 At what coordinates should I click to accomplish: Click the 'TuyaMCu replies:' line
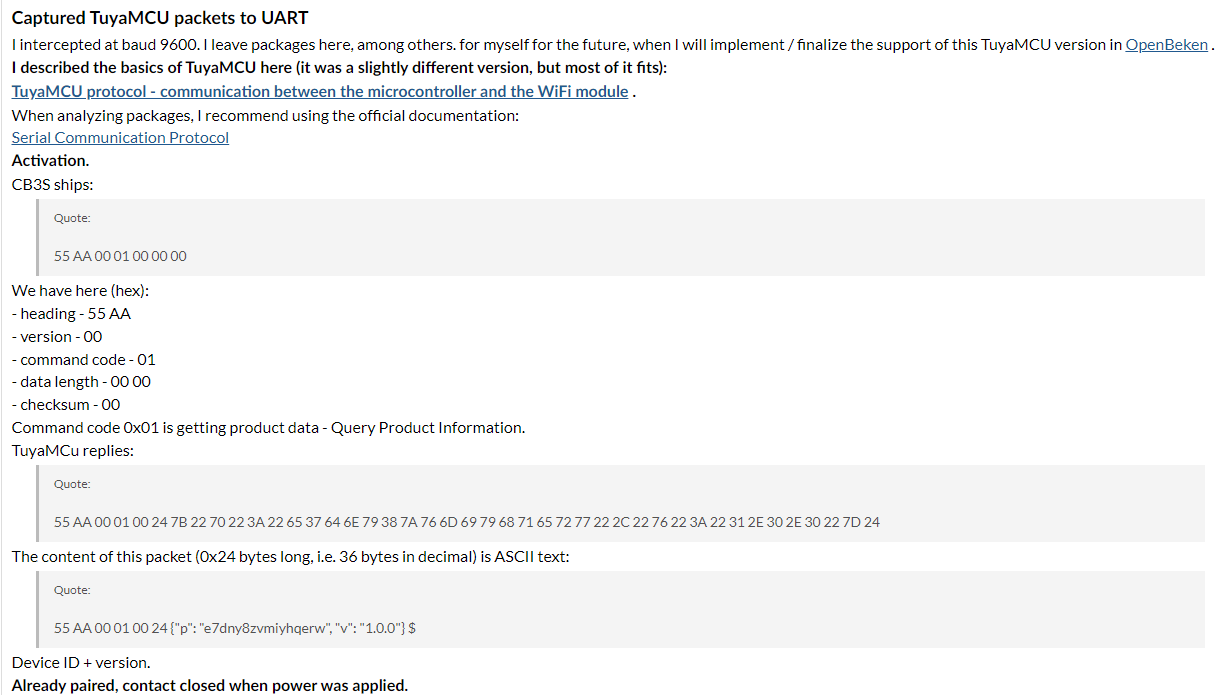click(x=73, y=451)
